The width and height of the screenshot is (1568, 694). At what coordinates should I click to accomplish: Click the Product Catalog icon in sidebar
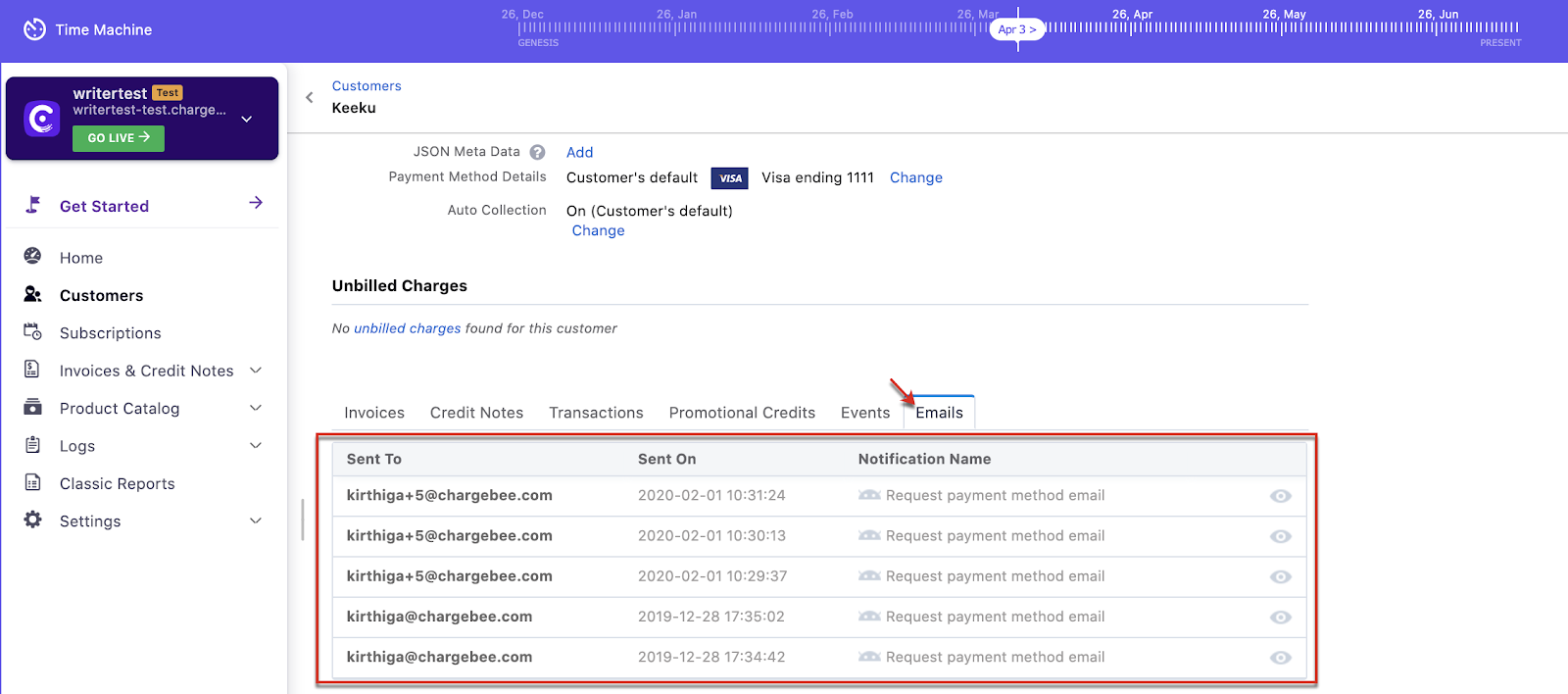(32, 408)
